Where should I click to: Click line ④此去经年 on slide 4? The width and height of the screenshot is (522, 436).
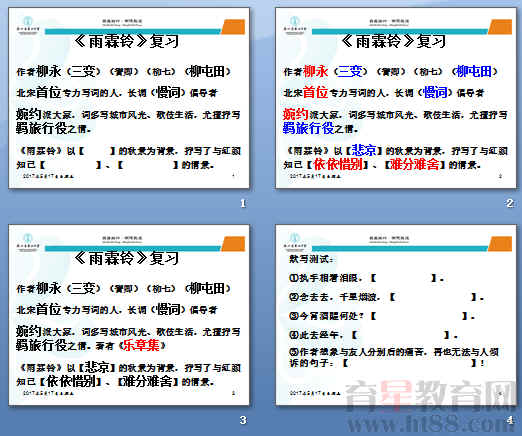pyautogui.click(x=373, y=335)
